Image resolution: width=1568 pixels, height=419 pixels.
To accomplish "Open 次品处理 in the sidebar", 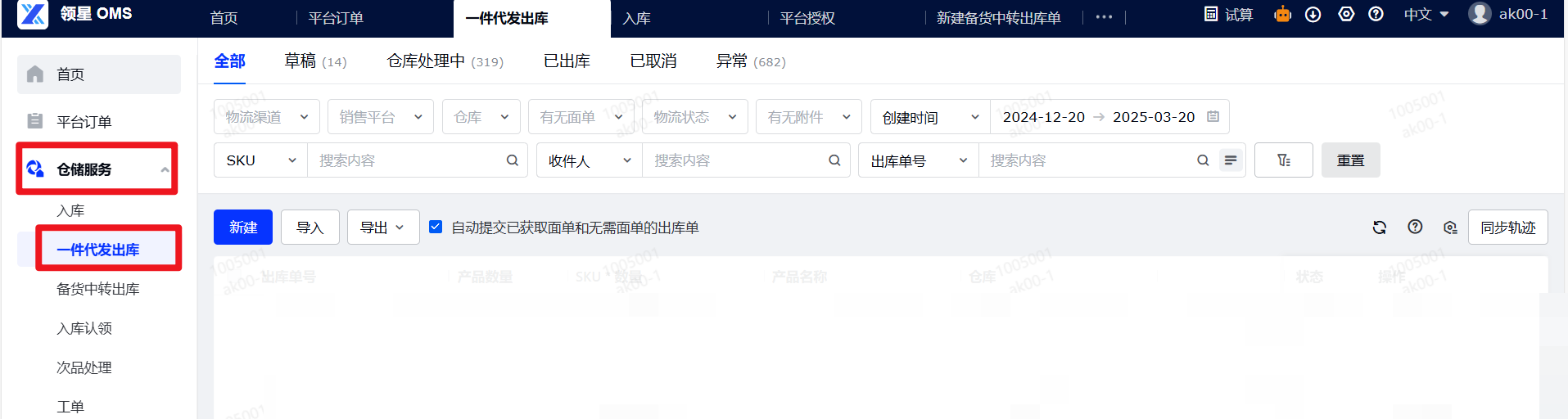I will [84, 367].
